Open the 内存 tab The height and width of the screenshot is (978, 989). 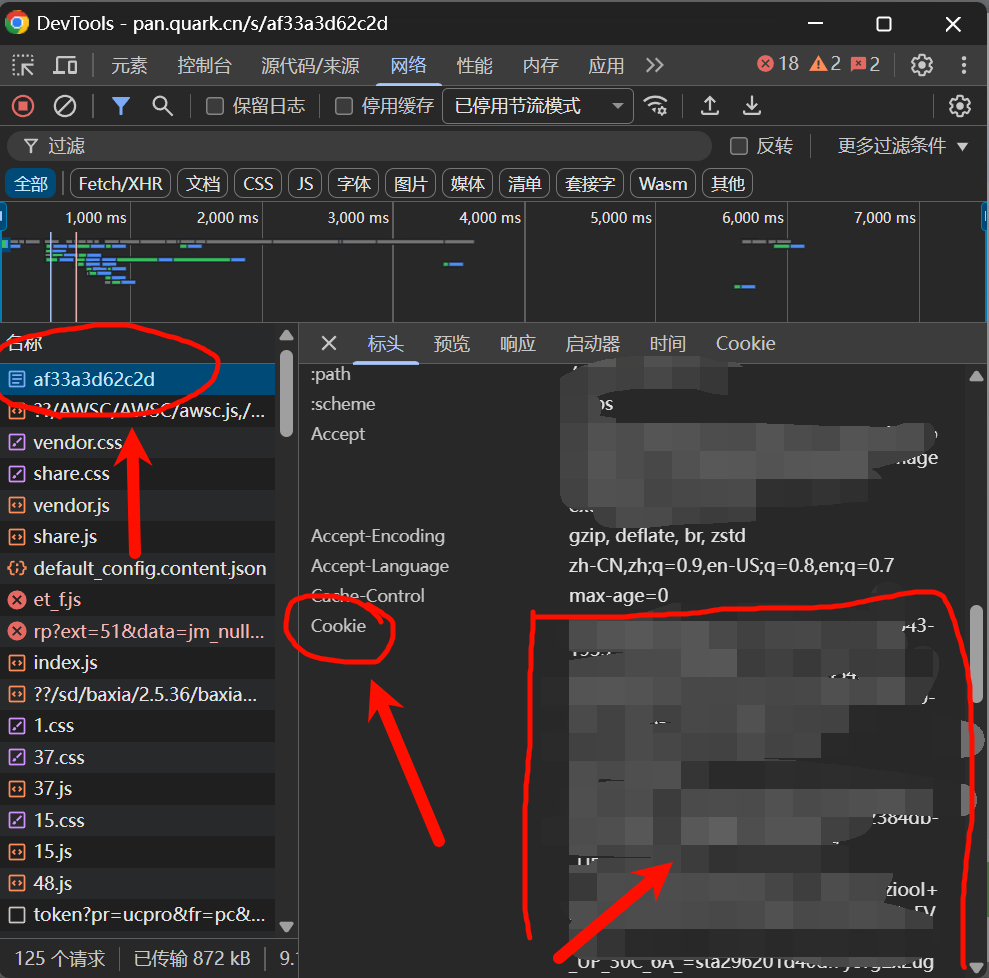(541, 65)
